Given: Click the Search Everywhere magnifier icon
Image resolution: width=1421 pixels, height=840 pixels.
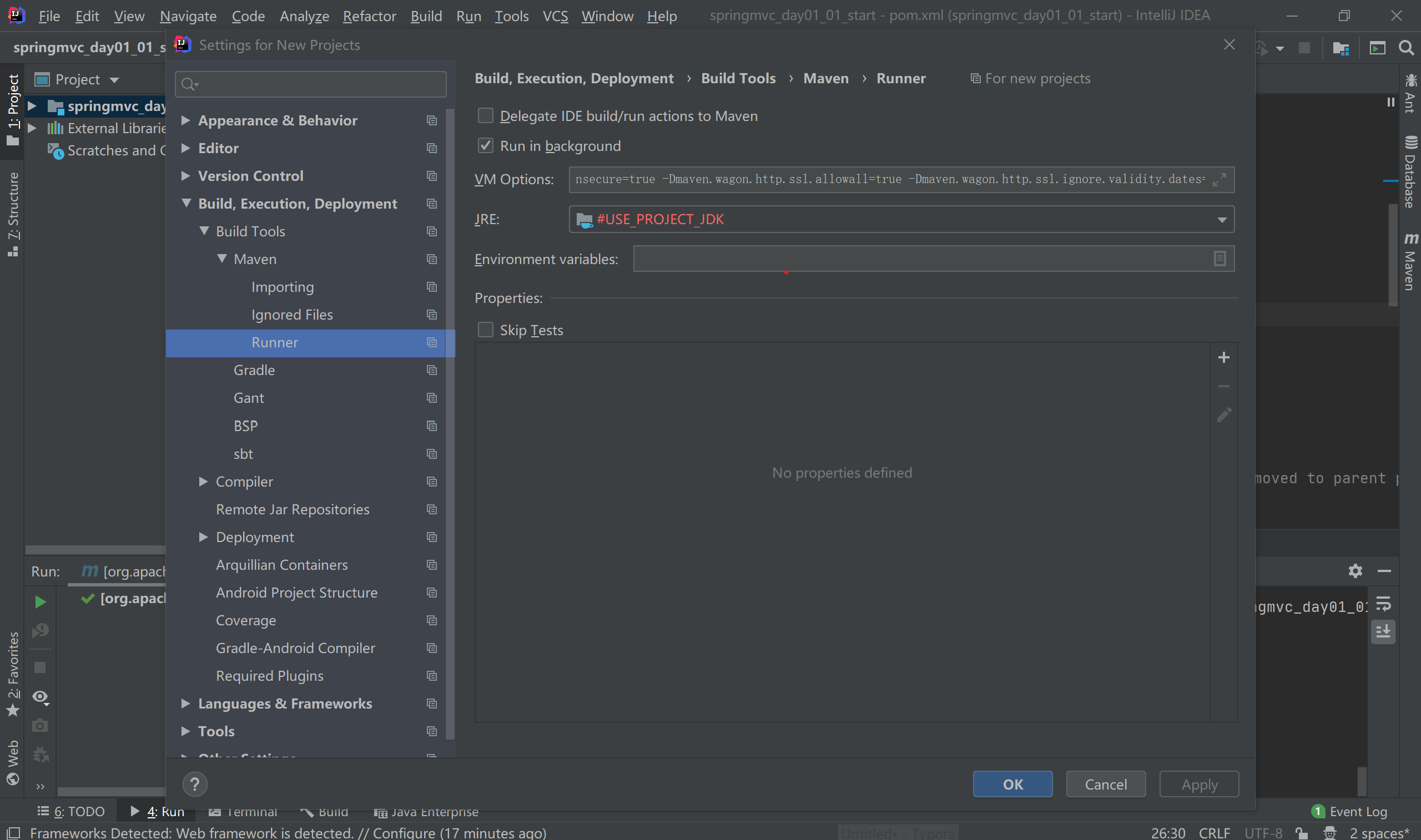Looking at the screenshot, I should pyautogui.click(x=1406, y=48).
